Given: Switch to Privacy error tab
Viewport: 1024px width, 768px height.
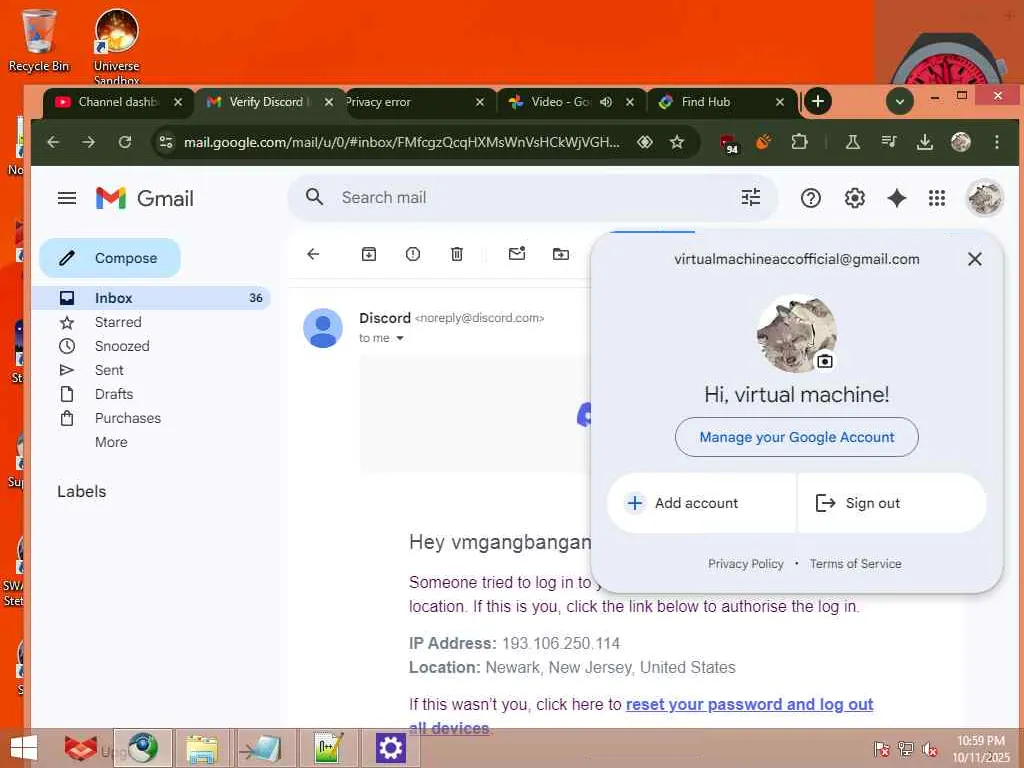Looking at the screenshot, I should pyautogui.click(x=411, y=102).
